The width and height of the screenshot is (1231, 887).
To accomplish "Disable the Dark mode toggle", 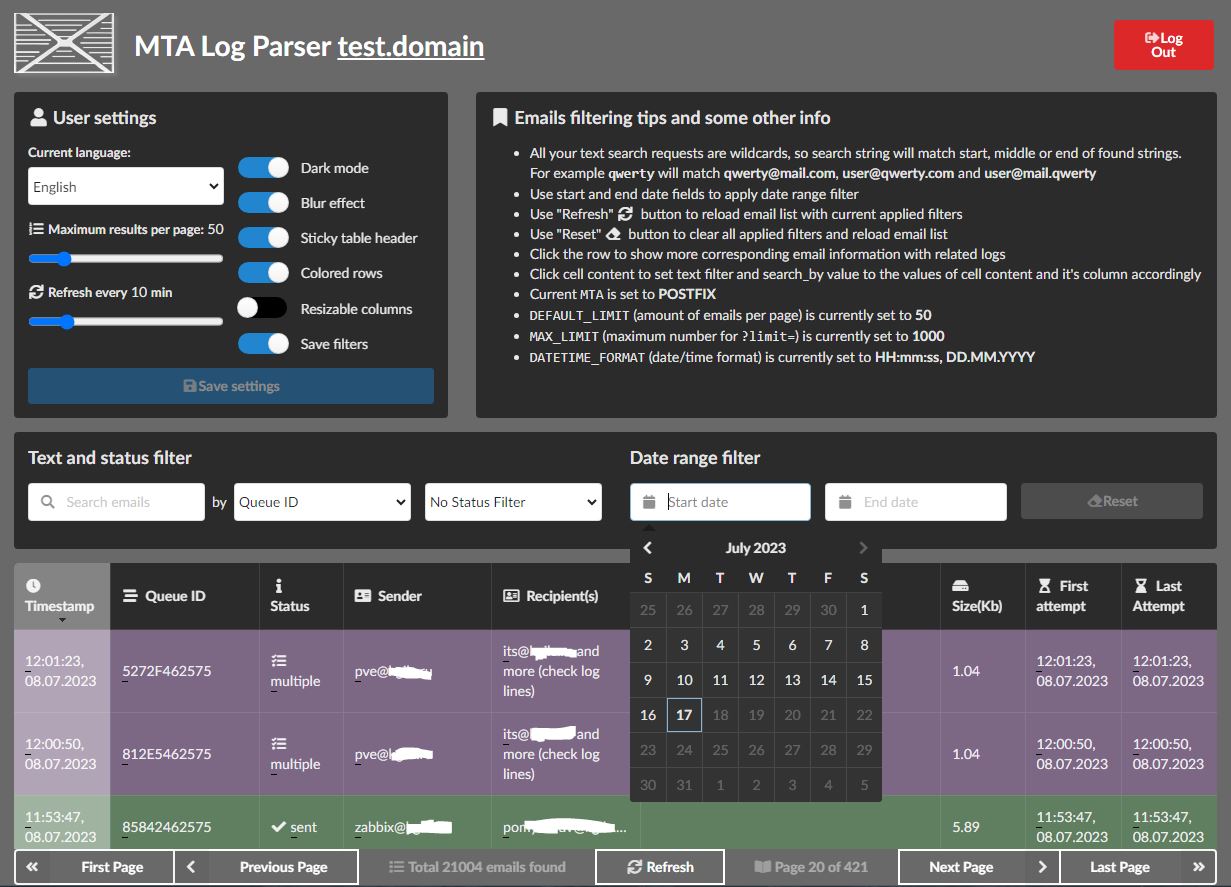I will coord(263,168).
